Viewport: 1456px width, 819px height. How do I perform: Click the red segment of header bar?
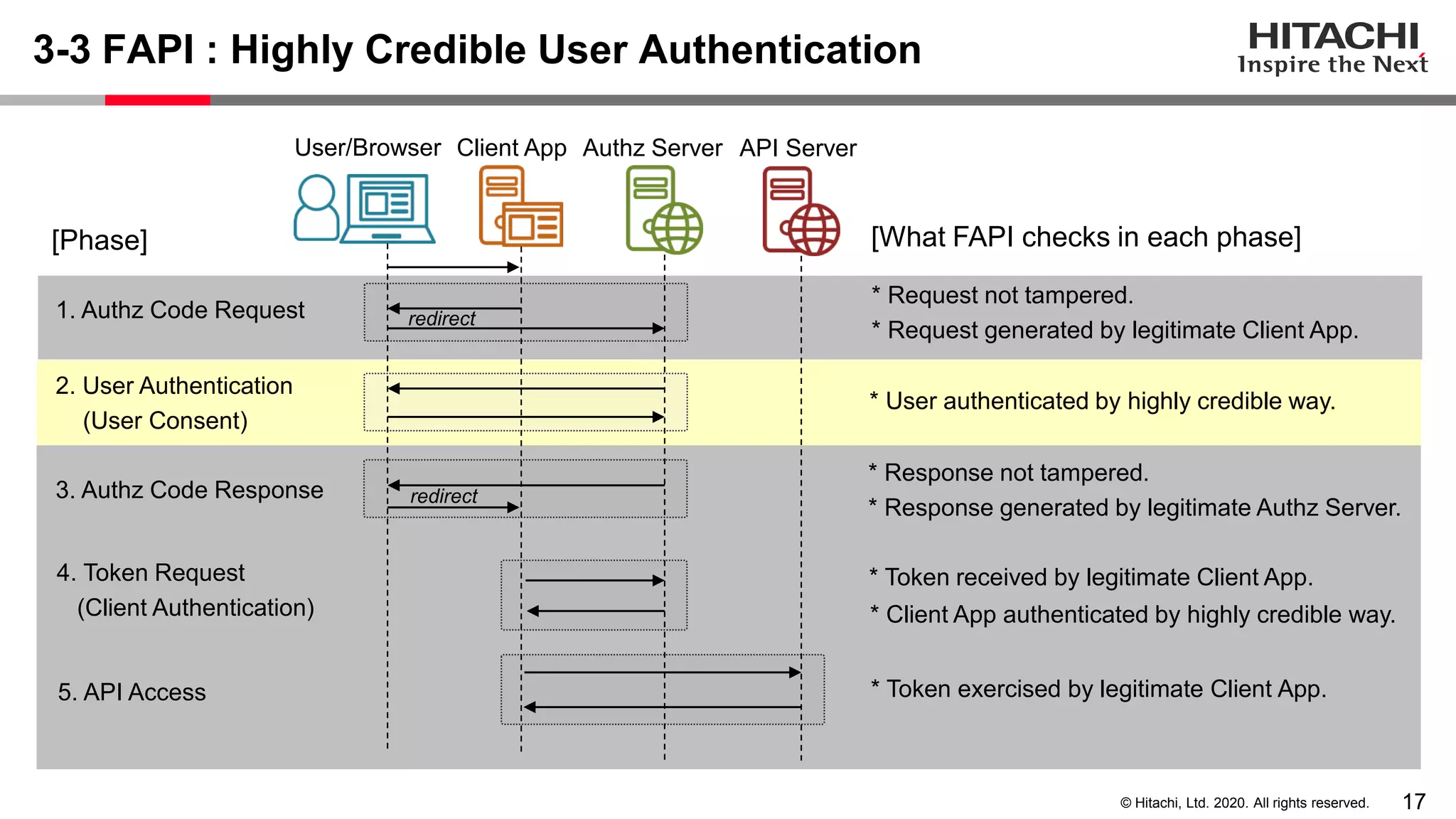click(157, 100)
